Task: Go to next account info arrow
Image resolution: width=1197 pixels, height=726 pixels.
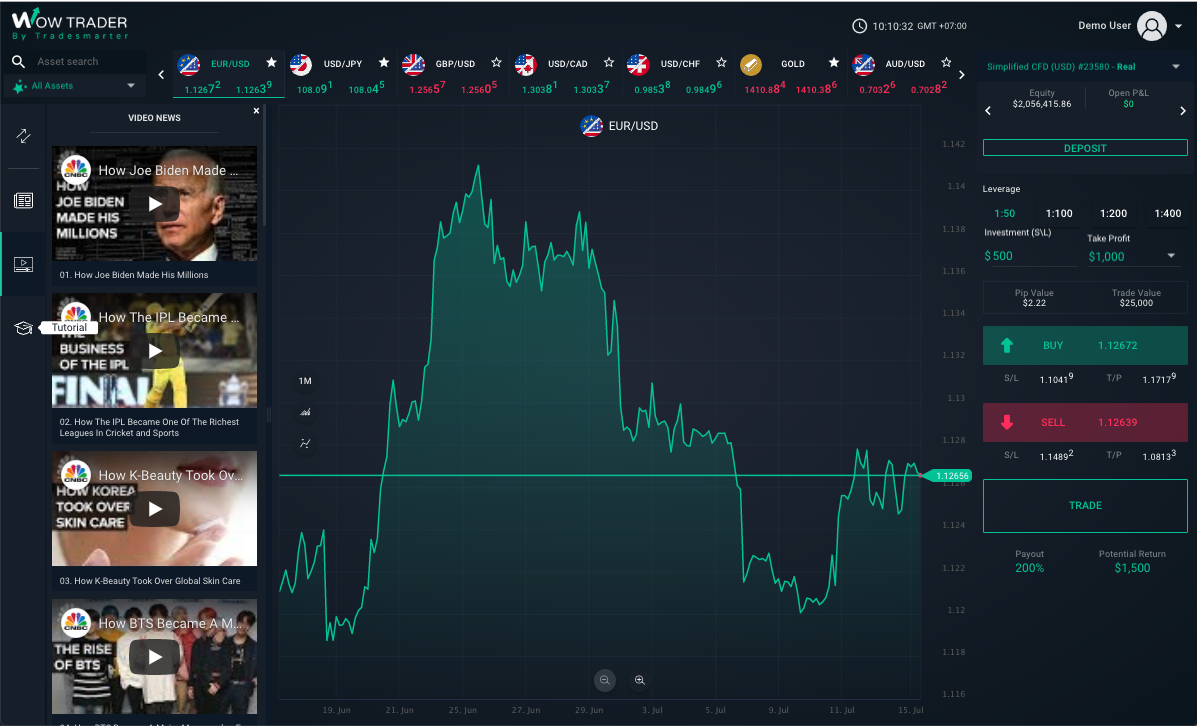Action: [1182, 111]
